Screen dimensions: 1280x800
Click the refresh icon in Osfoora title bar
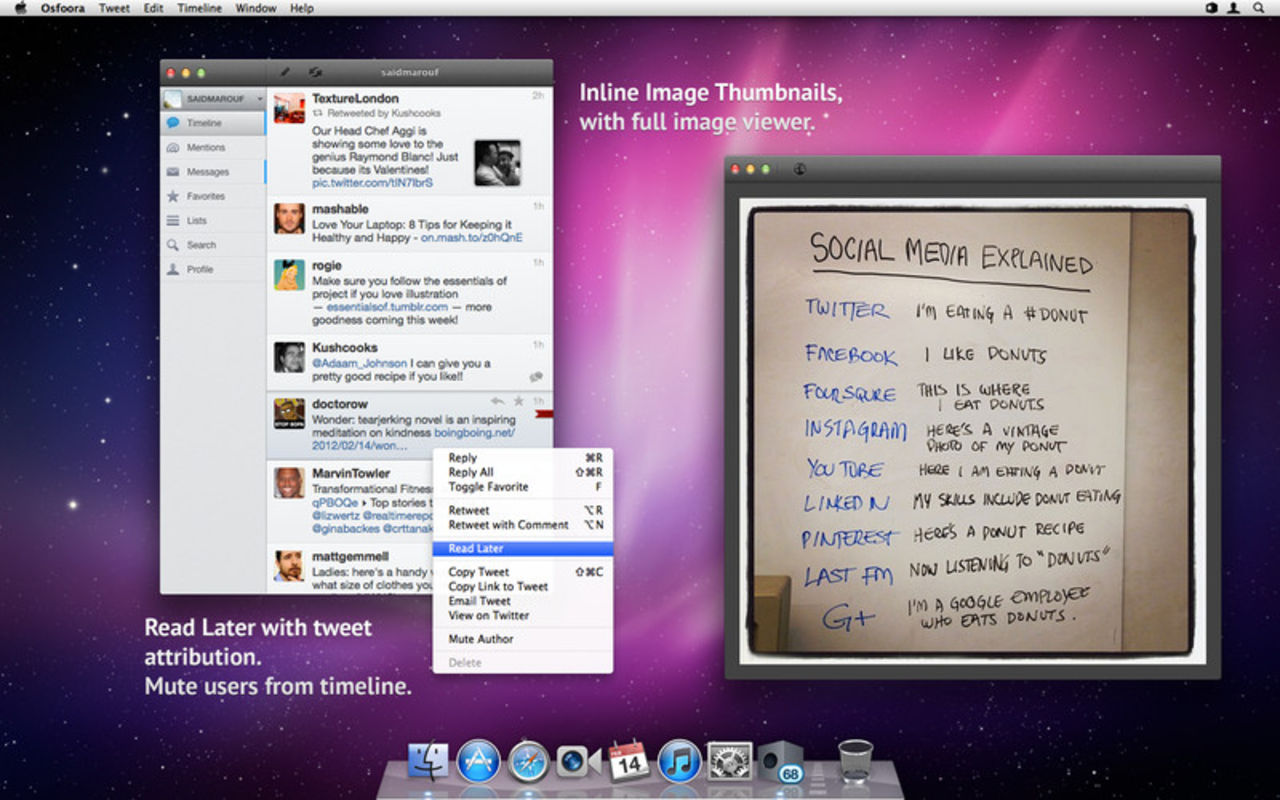[x=315, y=72]
